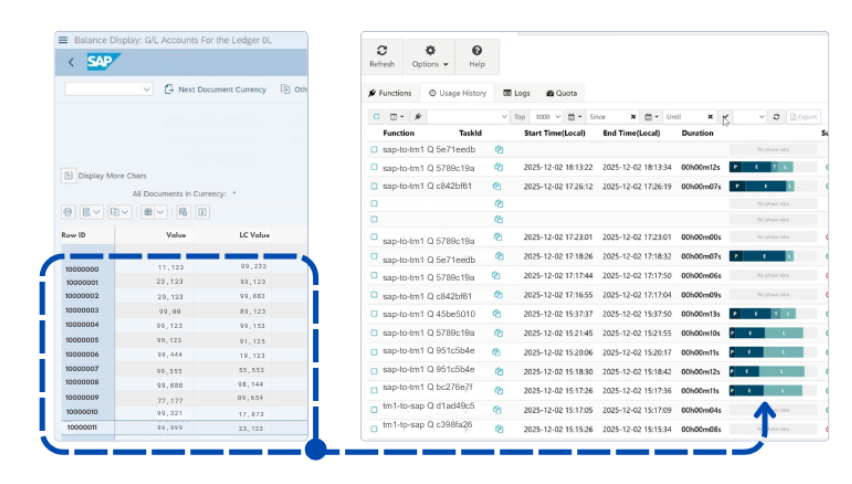Switch to the Logs tab
852x484 pixels.
(x=516, y=93)
